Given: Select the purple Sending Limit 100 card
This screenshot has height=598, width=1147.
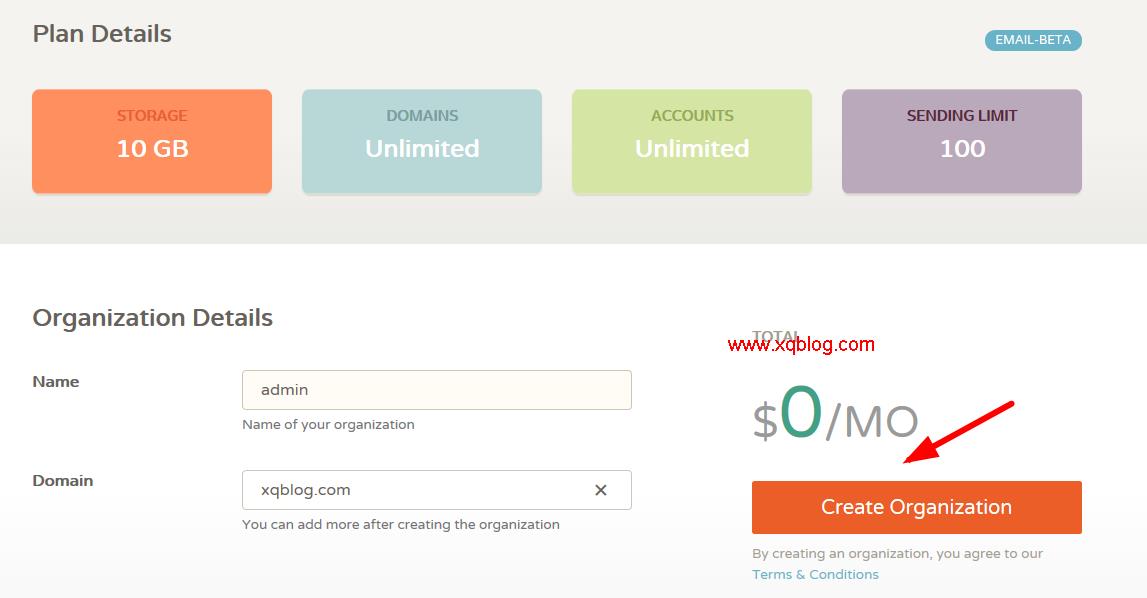Looking at the screenshot, I should (962, 141).
